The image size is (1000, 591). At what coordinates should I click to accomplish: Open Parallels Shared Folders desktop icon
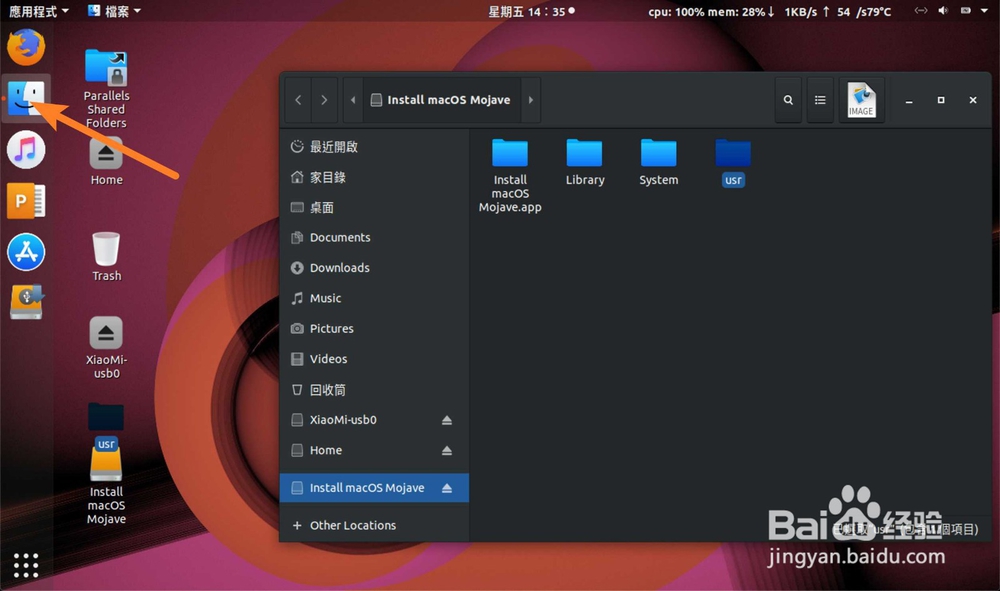(x=106, y=89)
